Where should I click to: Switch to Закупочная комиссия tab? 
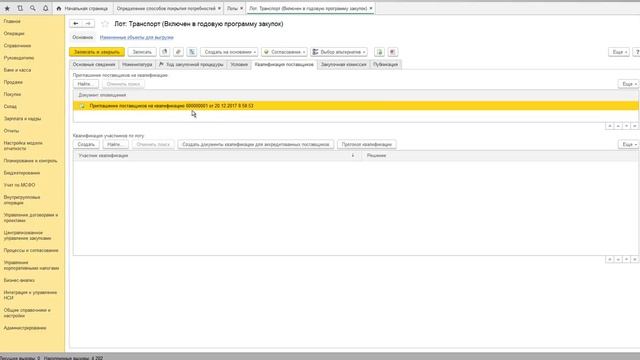343,64
